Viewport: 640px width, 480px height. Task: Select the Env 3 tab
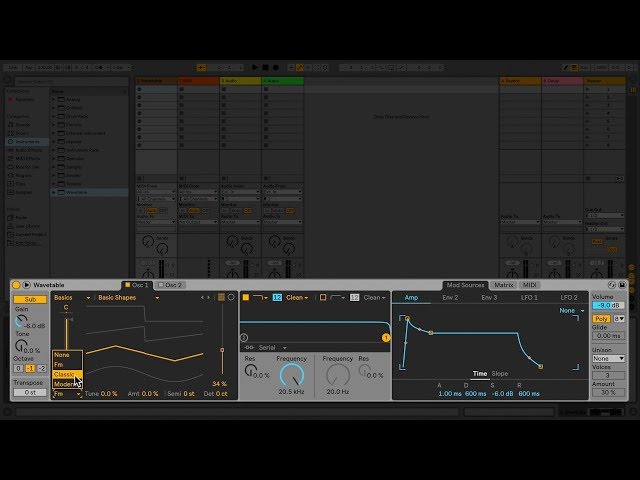point(489,298)
